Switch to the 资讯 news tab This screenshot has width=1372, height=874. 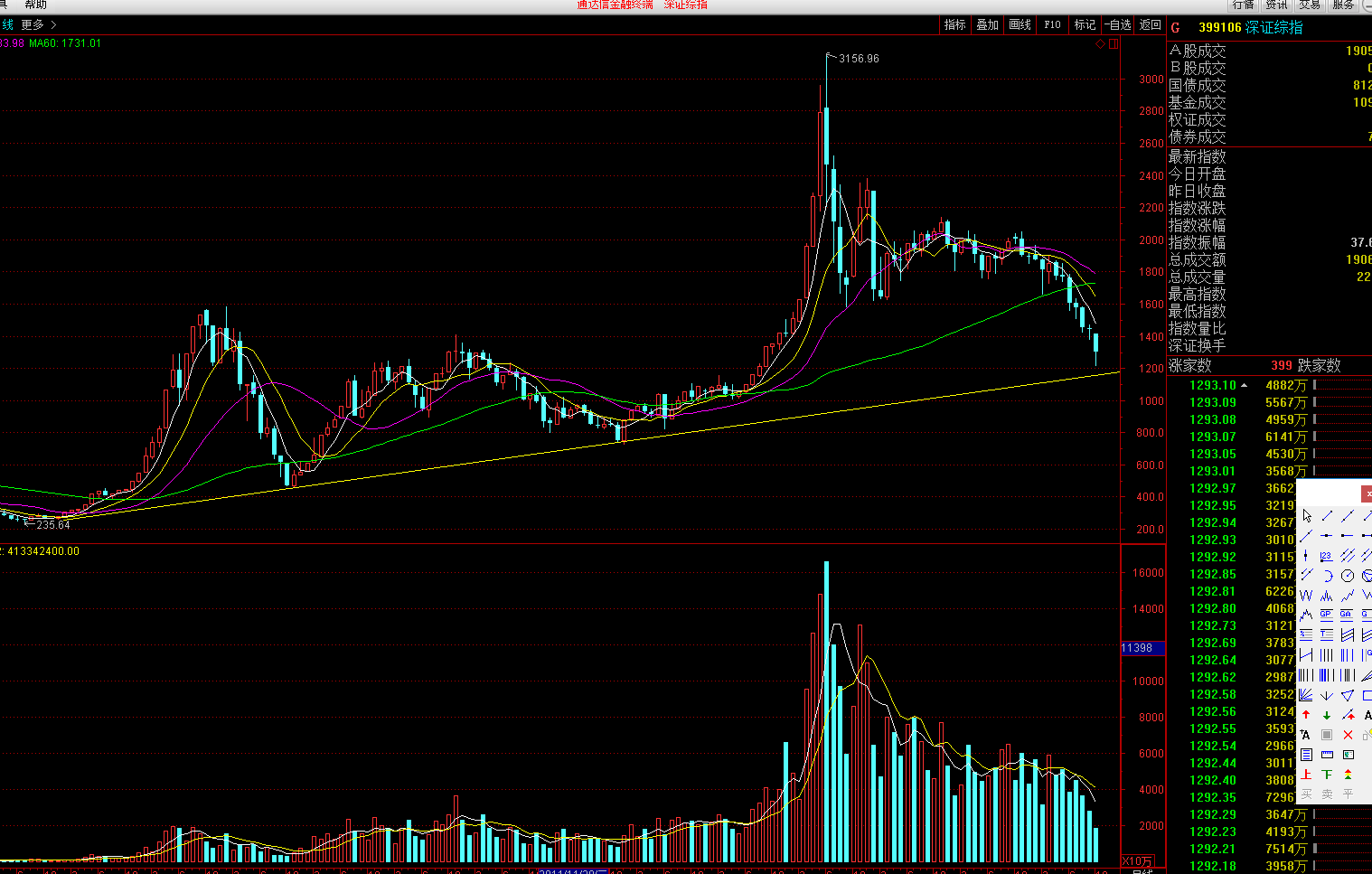(x=1277, y=5)
